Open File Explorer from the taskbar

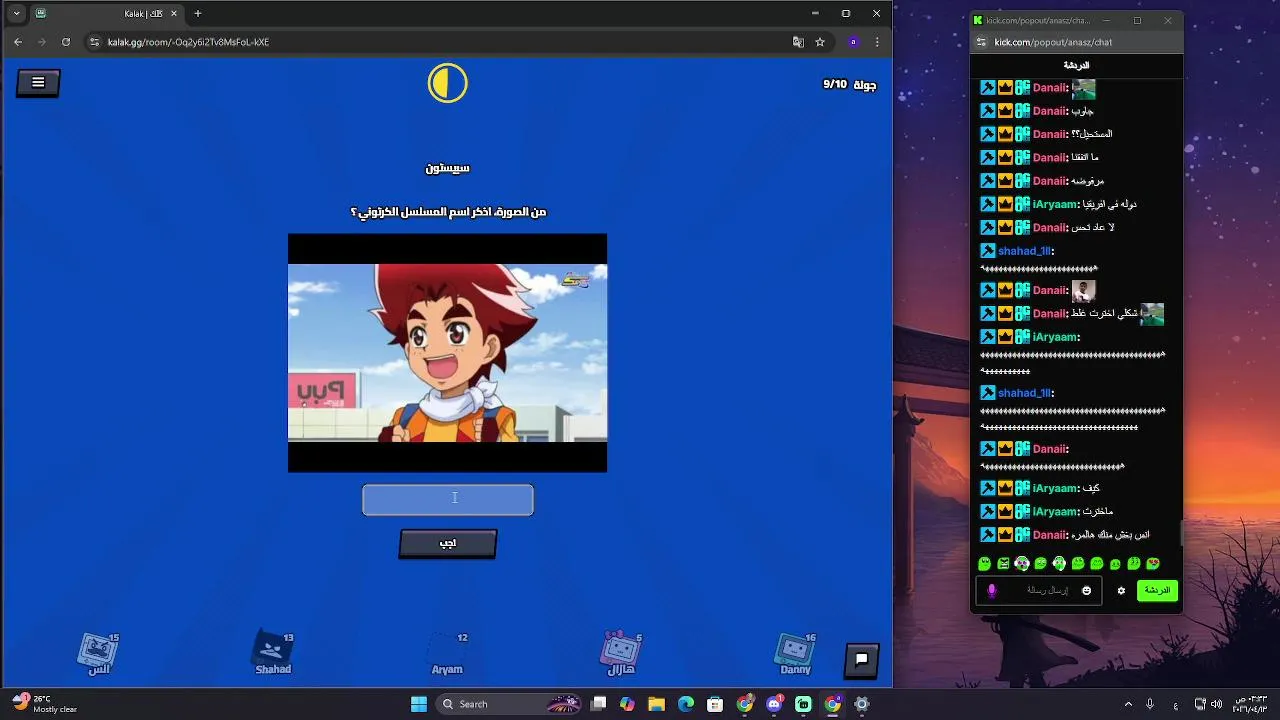(656, 704)
